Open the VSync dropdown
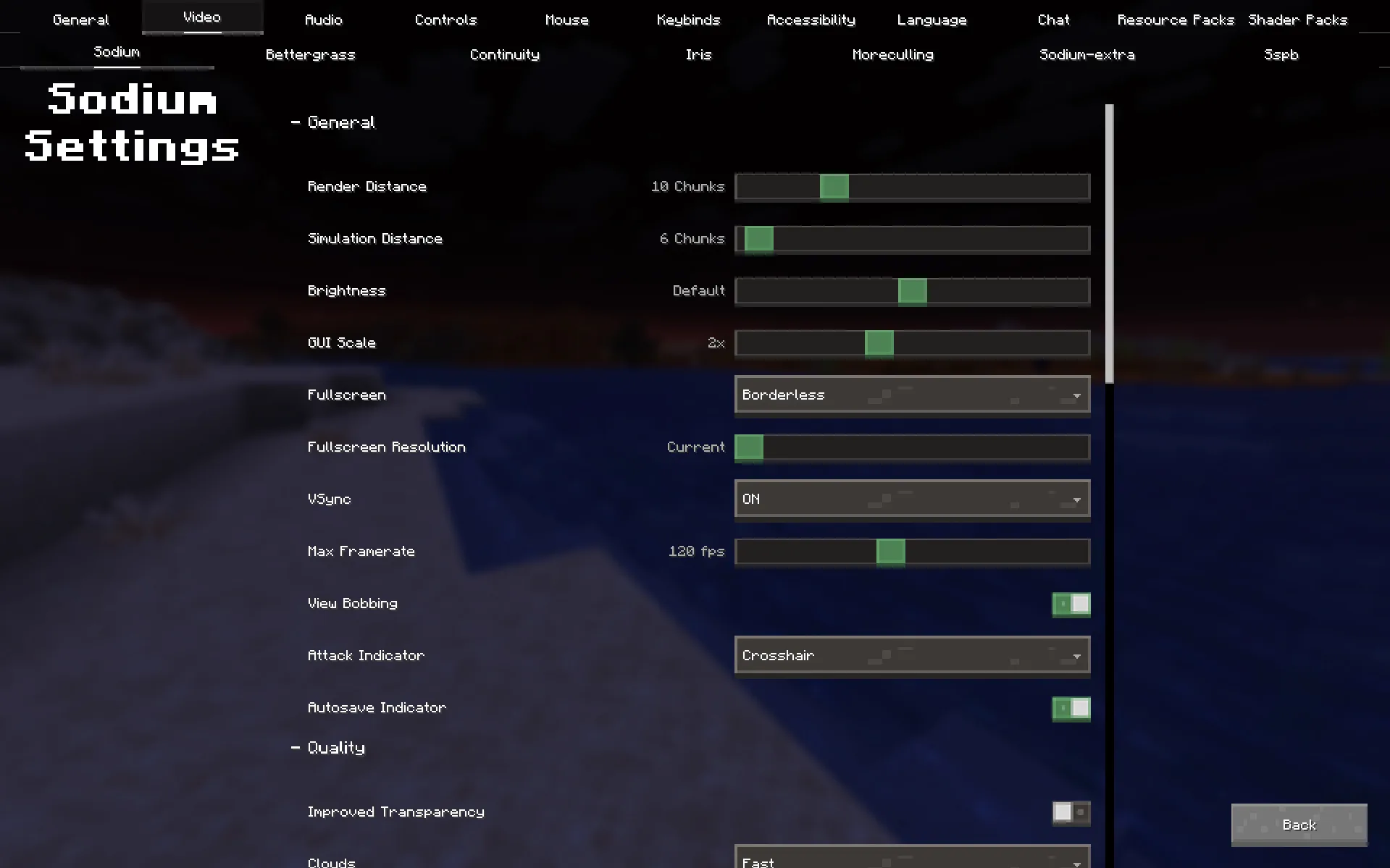 [912, 499]
